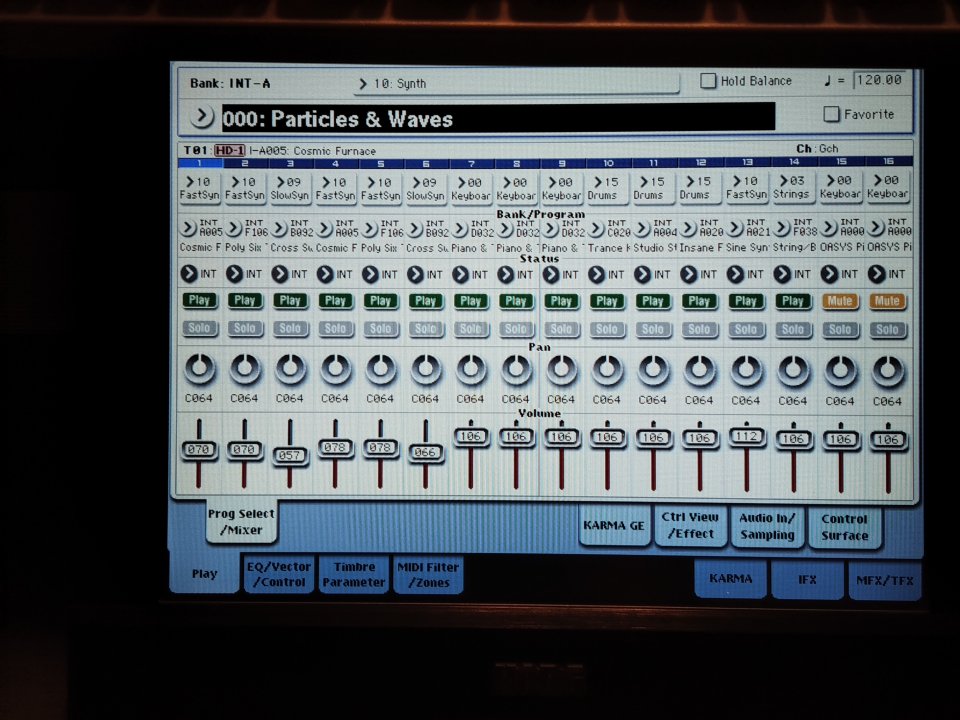Open timbre 12 category 15 Drums dropdown

coord(699,188)
